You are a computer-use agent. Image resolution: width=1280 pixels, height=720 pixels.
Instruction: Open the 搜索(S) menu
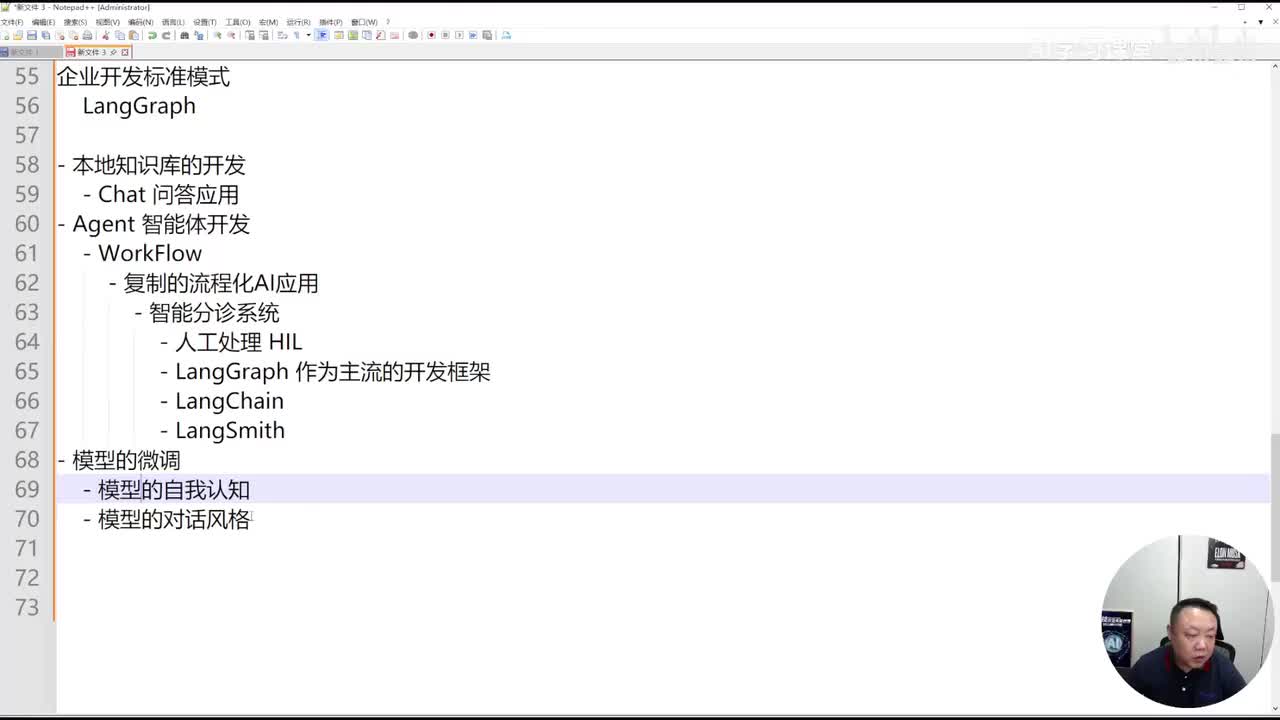click(75, 22)
